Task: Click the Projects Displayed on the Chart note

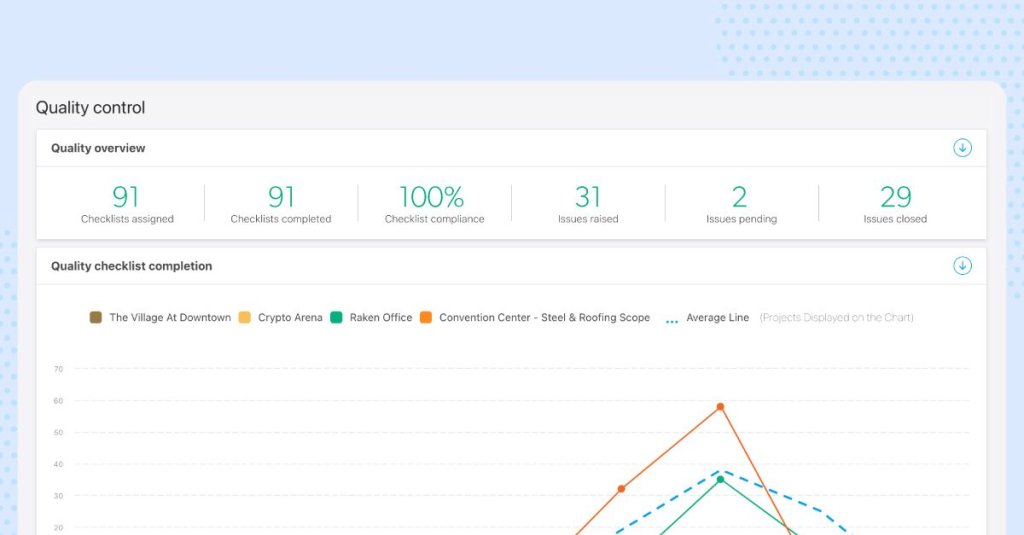Action: pyautogui.click(x=836, y=318)
